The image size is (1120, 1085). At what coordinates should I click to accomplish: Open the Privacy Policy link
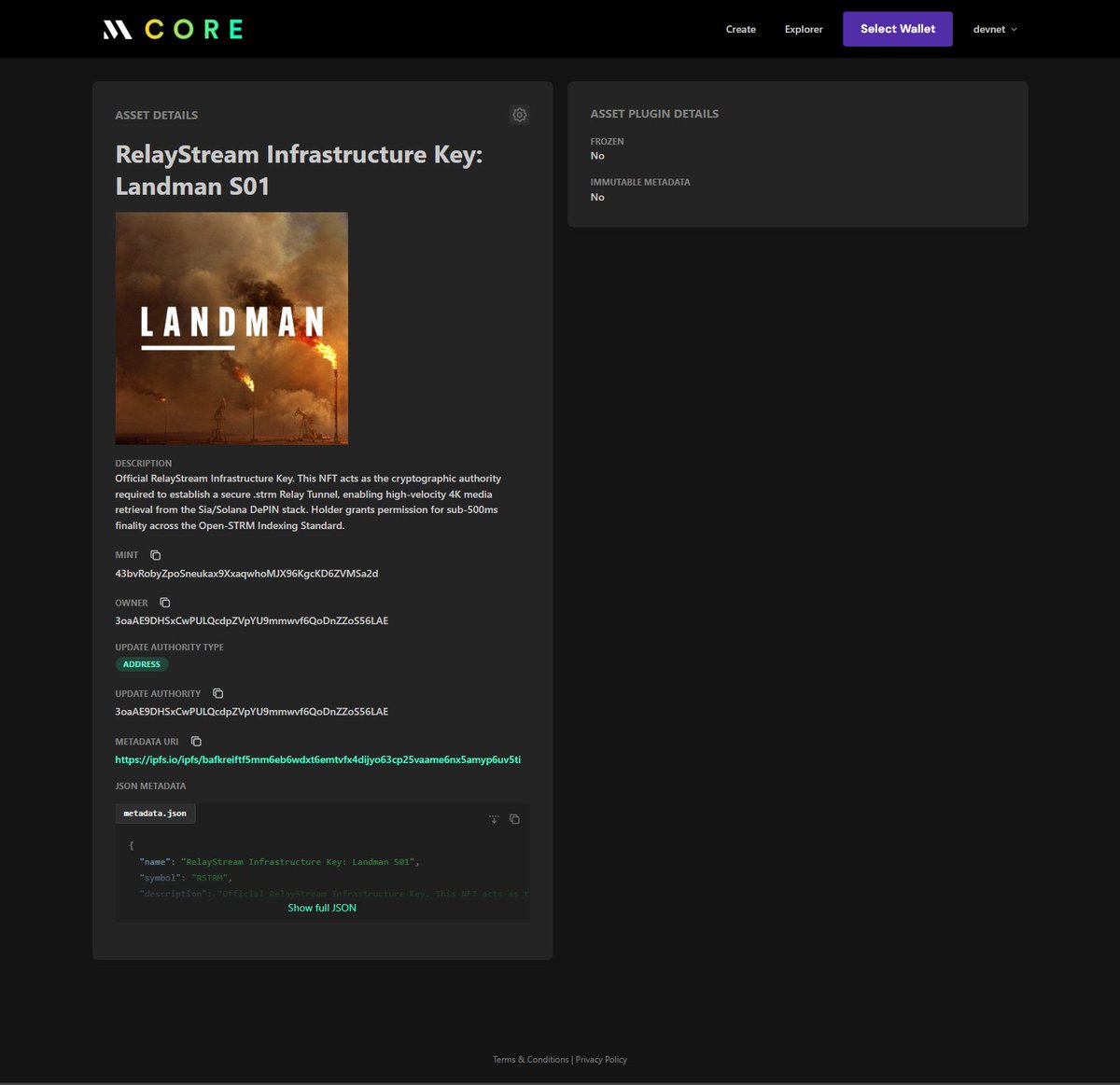click(x=601, y=1060)
